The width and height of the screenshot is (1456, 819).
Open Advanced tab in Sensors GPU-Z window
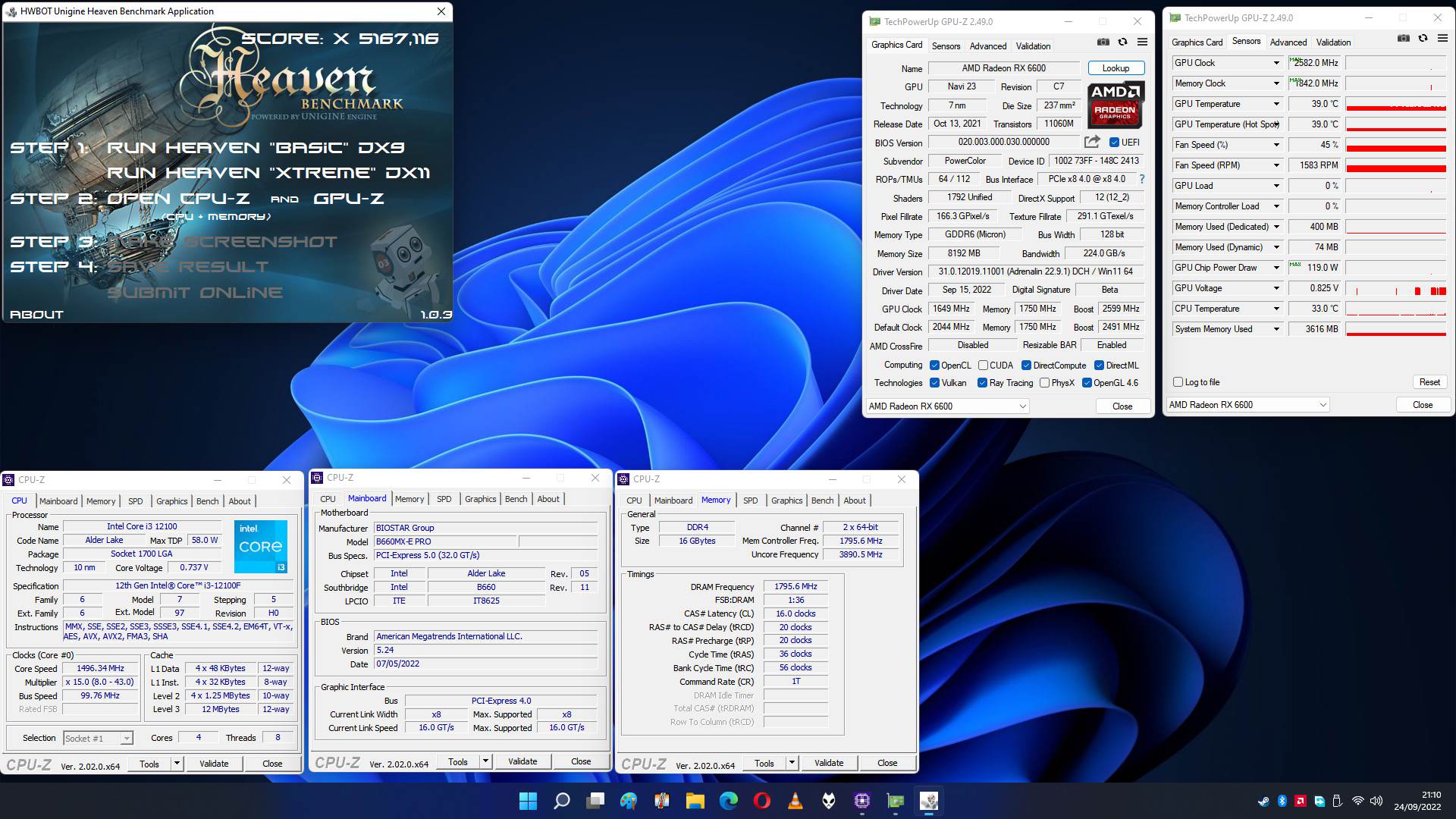(1288, 42)
